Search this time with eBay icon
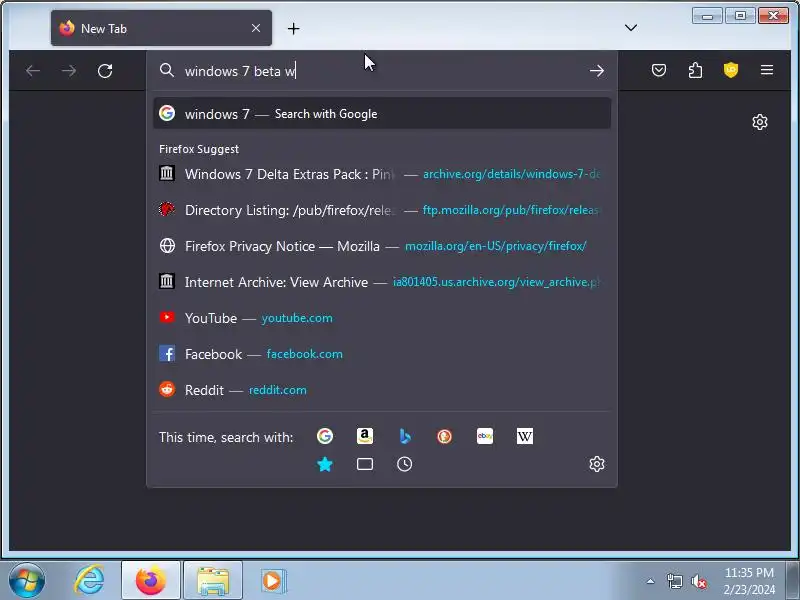 [485, 436]
